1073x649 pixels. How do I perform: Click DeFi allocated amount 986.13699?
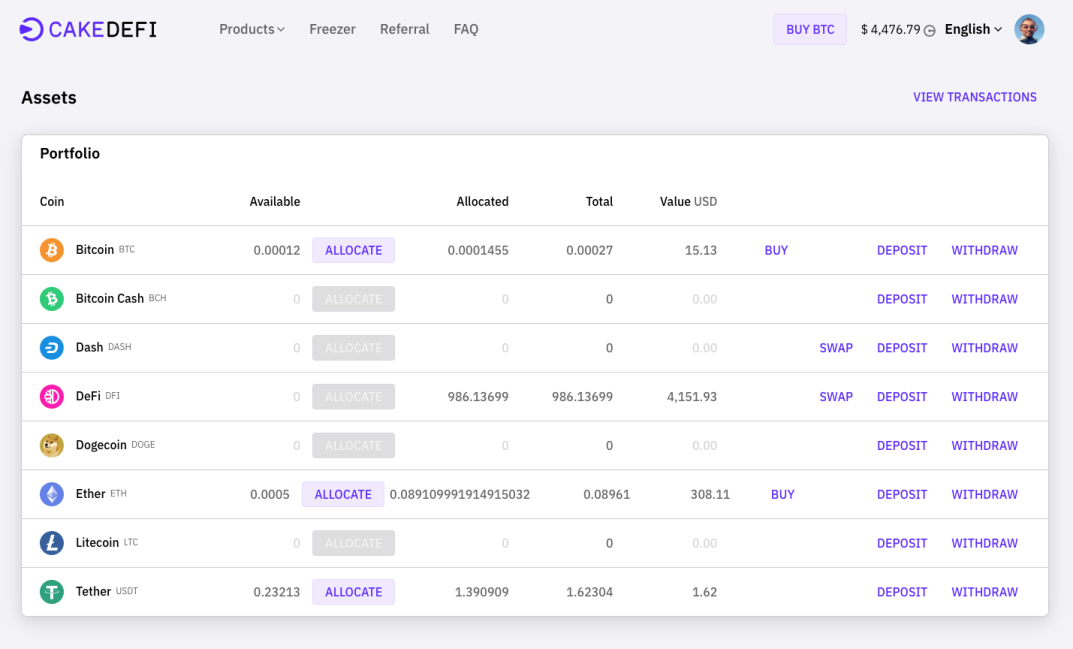pos(478,396)
